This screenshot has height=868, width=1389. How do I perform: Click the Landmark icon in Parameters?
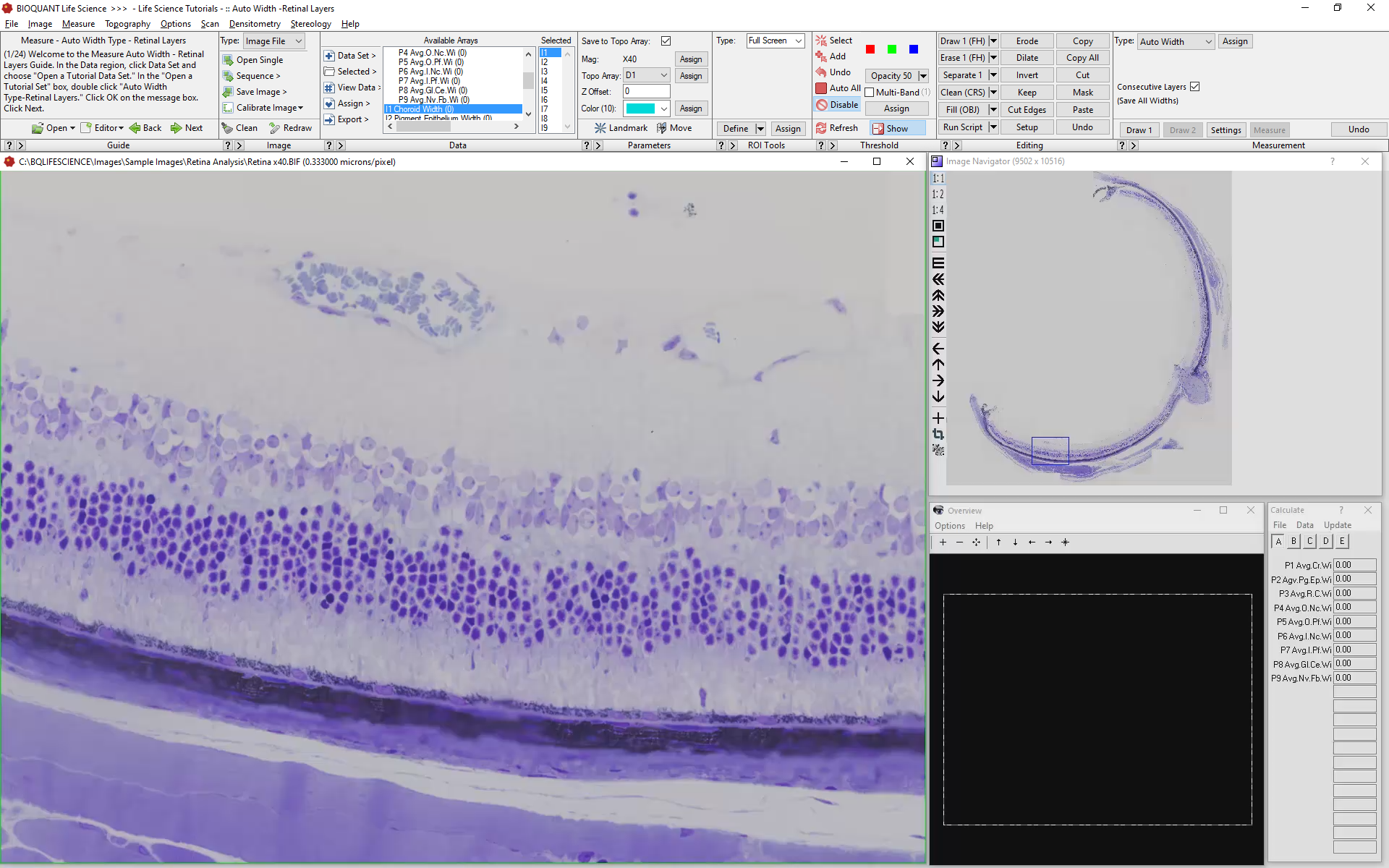click(x=600, y=128)
